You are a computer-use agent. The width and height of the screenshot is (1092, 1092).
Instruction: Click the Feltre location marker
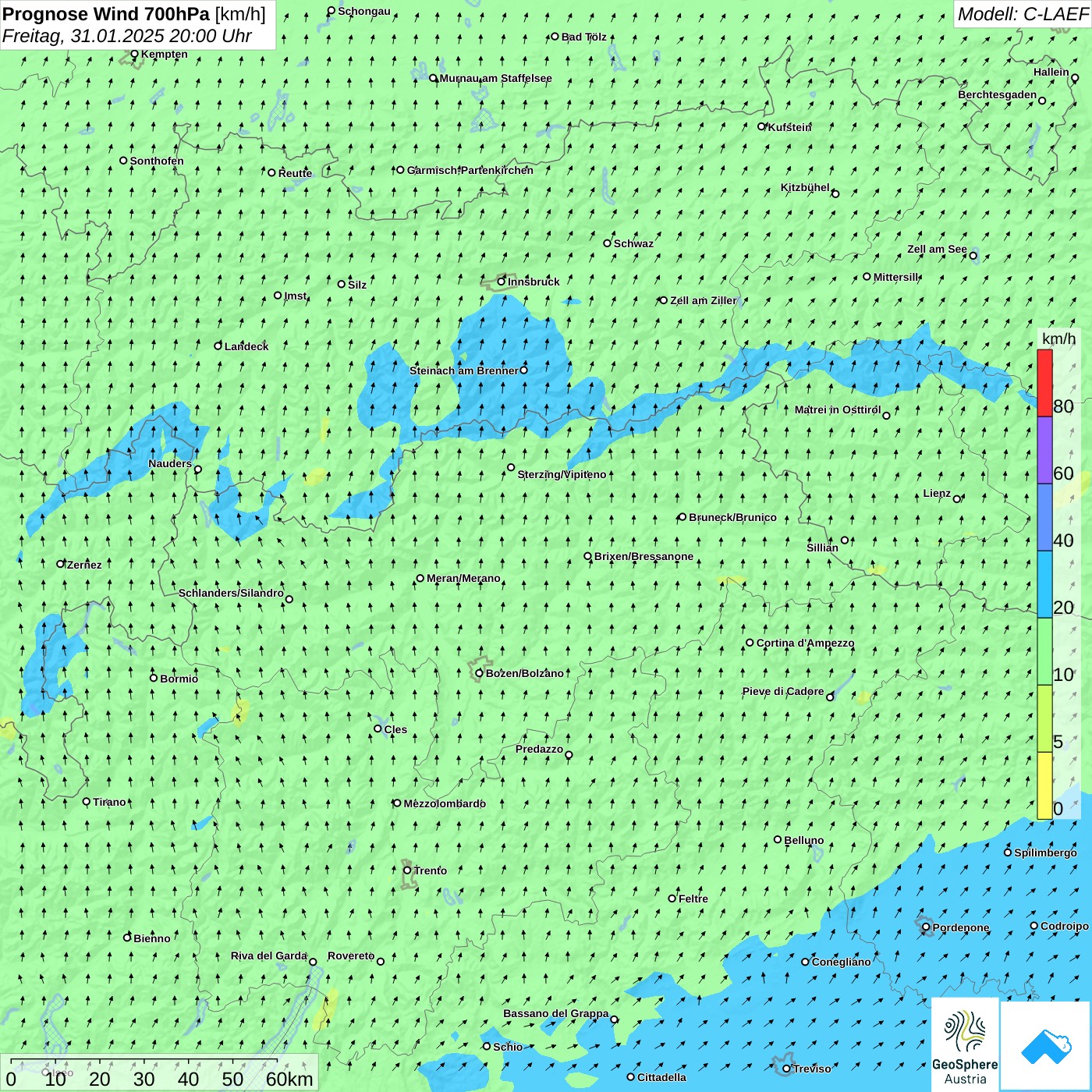pos(672,898)
